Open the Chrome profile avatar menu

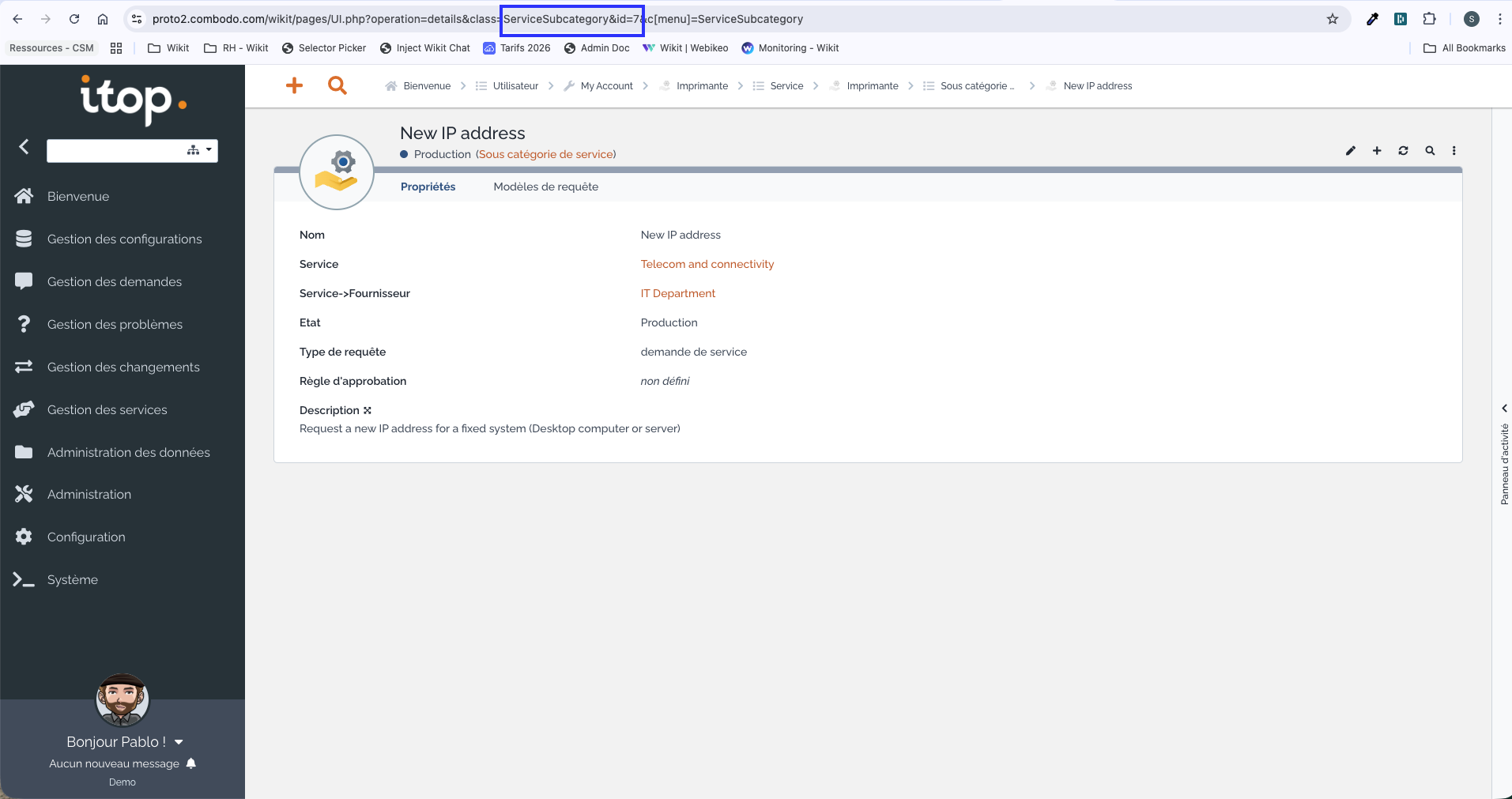pos(1472,19)
